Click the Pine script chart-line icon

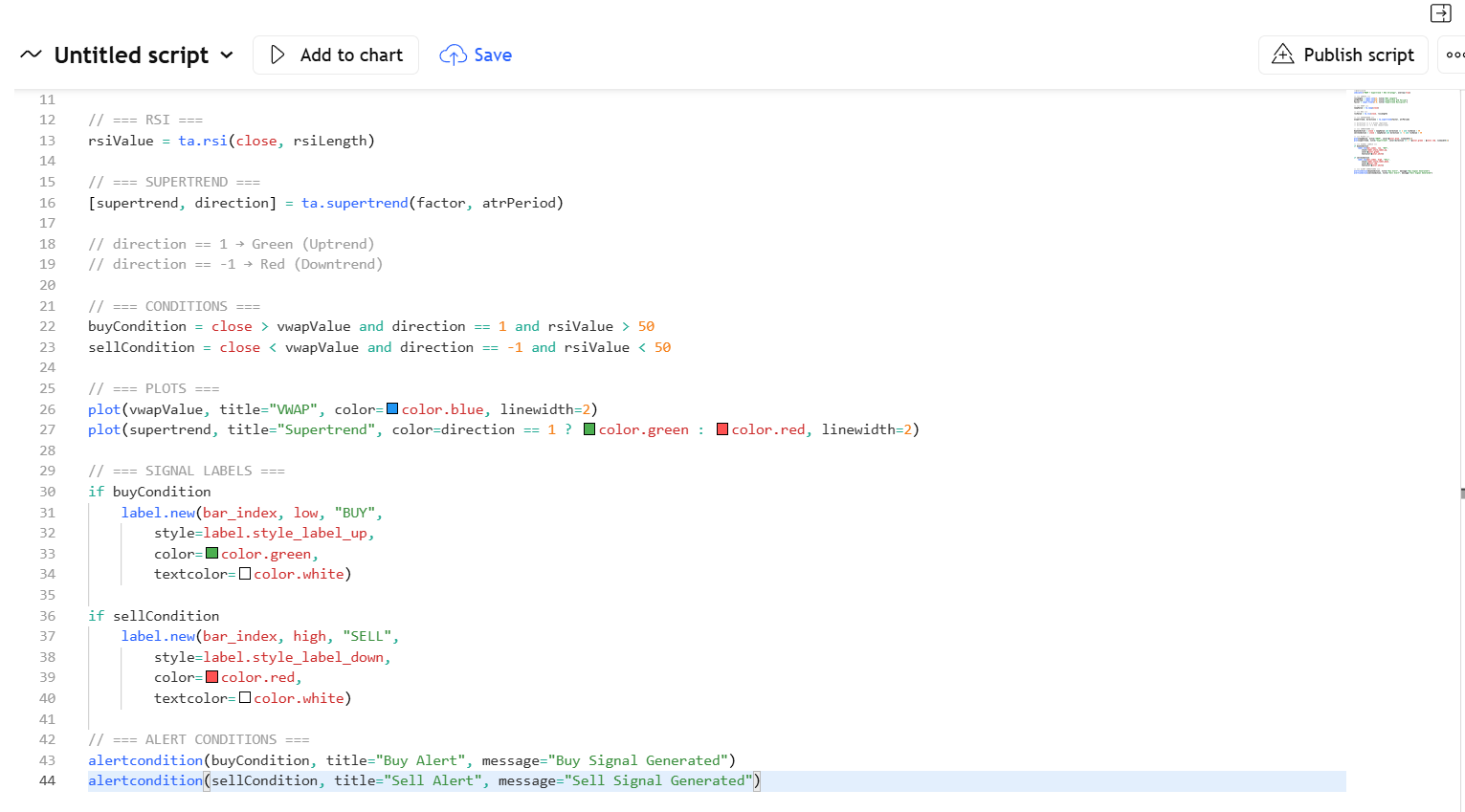pos(31,55)
